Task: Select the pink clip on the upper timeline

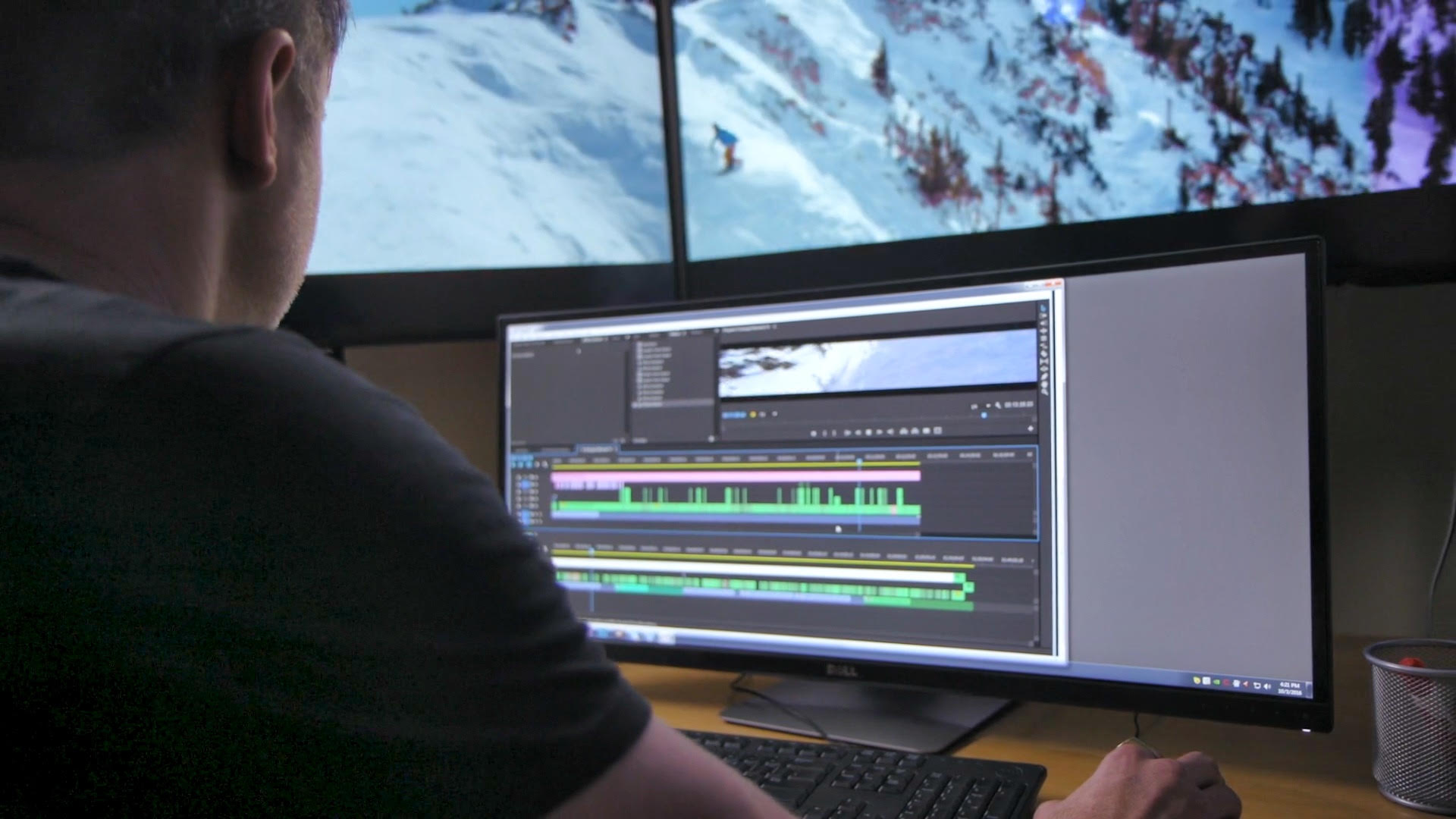Action: point(736,476)
